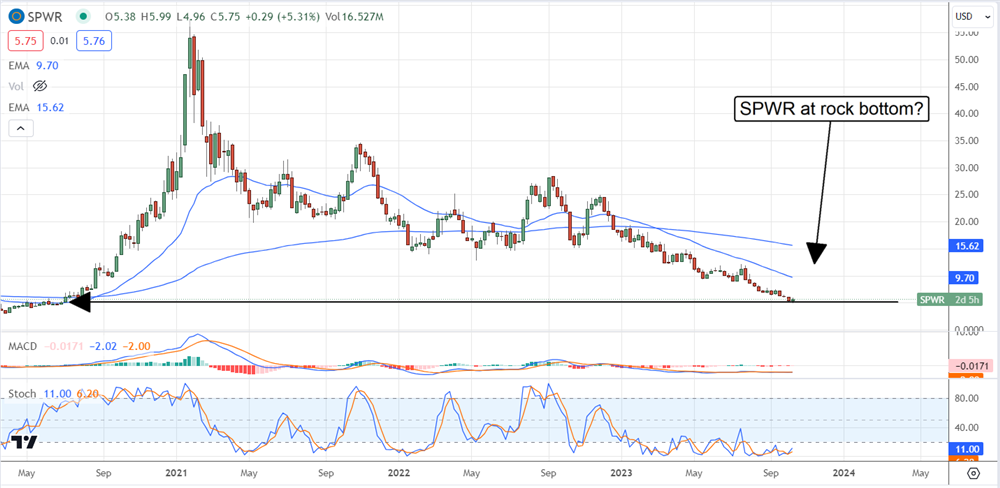
Task: Click the SPWR symbol logo icon
Action: (x=15, y=17)
